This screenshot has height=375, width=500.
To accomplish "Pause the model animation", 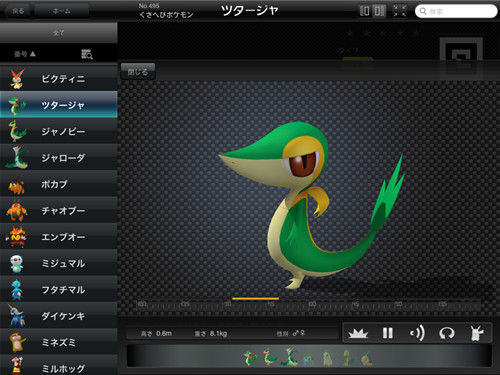I will pos(388,333).
